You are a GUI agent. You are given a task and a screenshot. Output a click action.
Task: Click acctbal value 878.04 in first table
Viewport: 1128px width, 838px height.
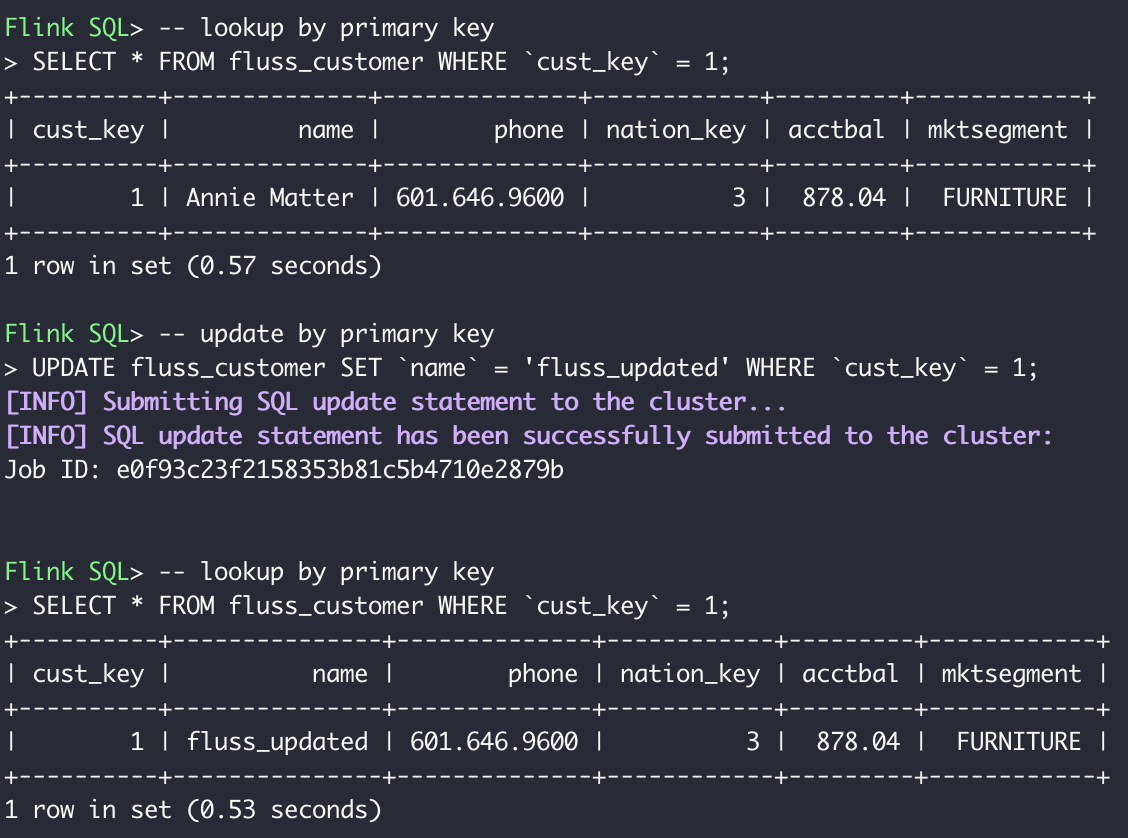tap(844, 197)
